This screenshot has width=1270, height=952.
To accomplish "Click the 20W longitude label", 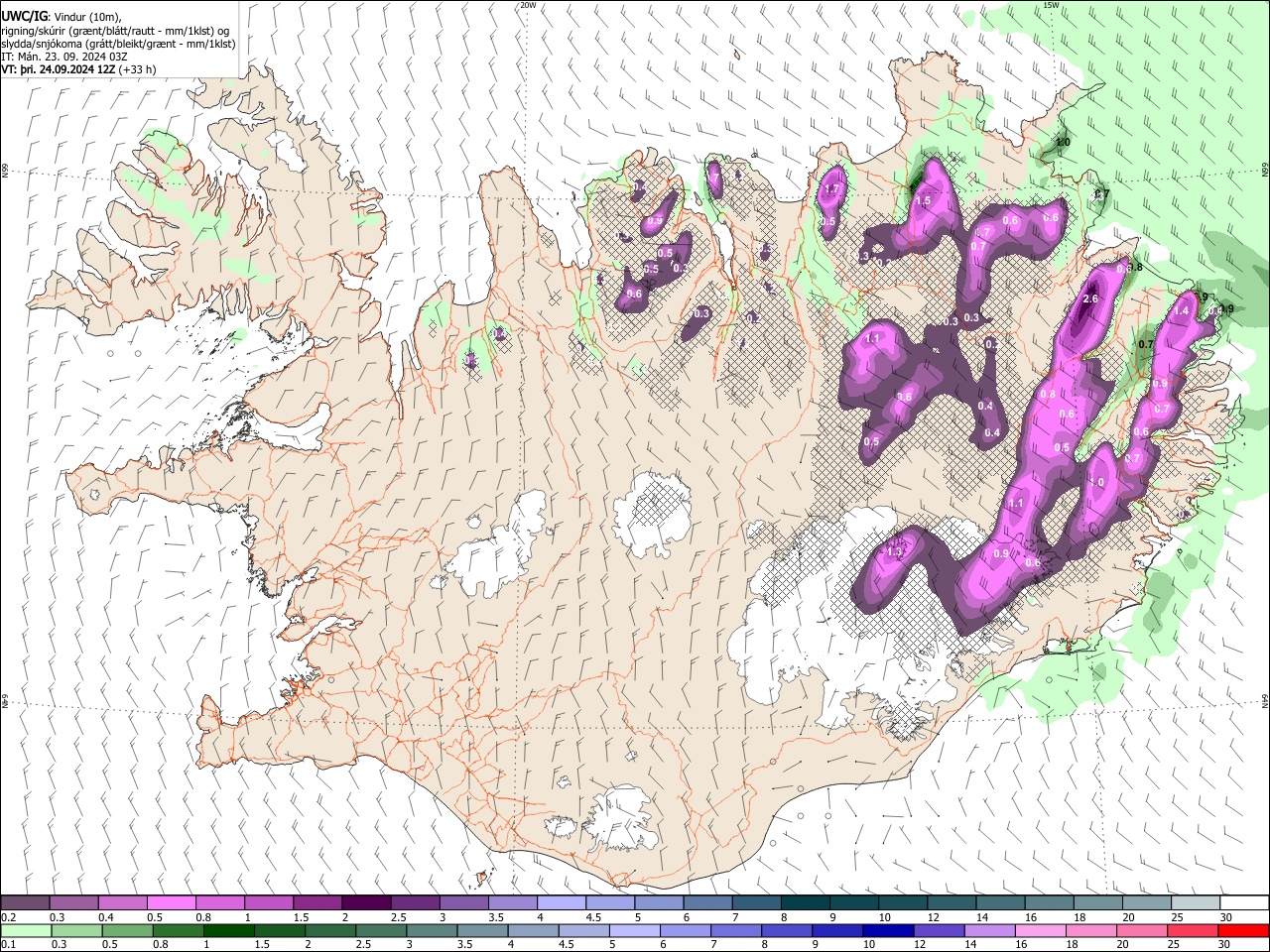I will [528, 5].
